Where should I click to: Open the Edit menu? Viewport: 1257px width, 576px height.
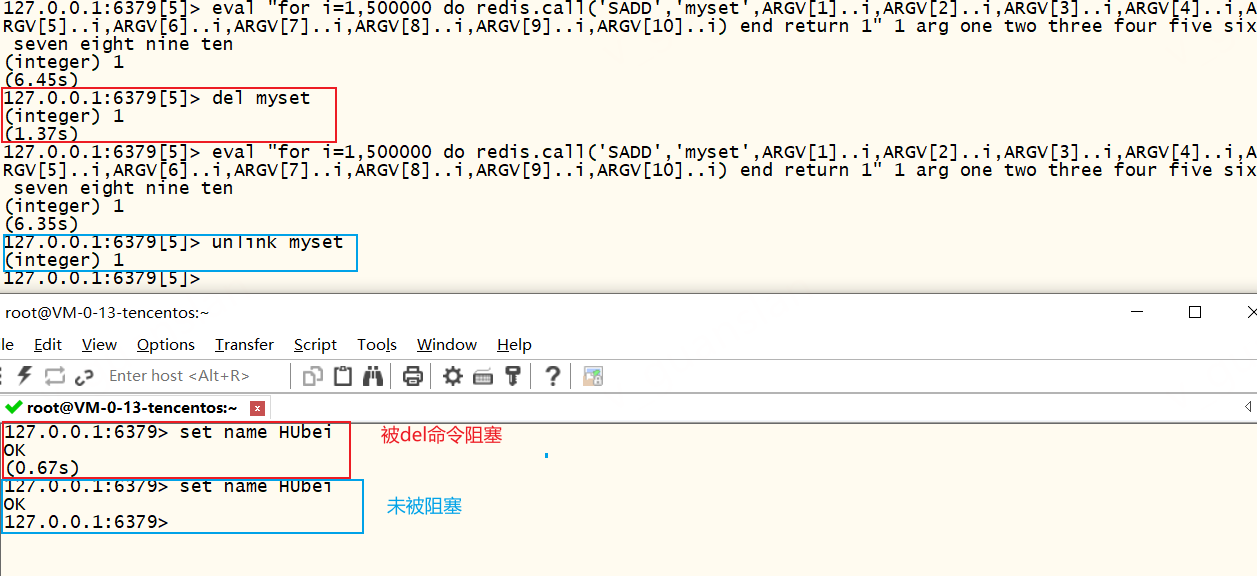pos(48,344)
